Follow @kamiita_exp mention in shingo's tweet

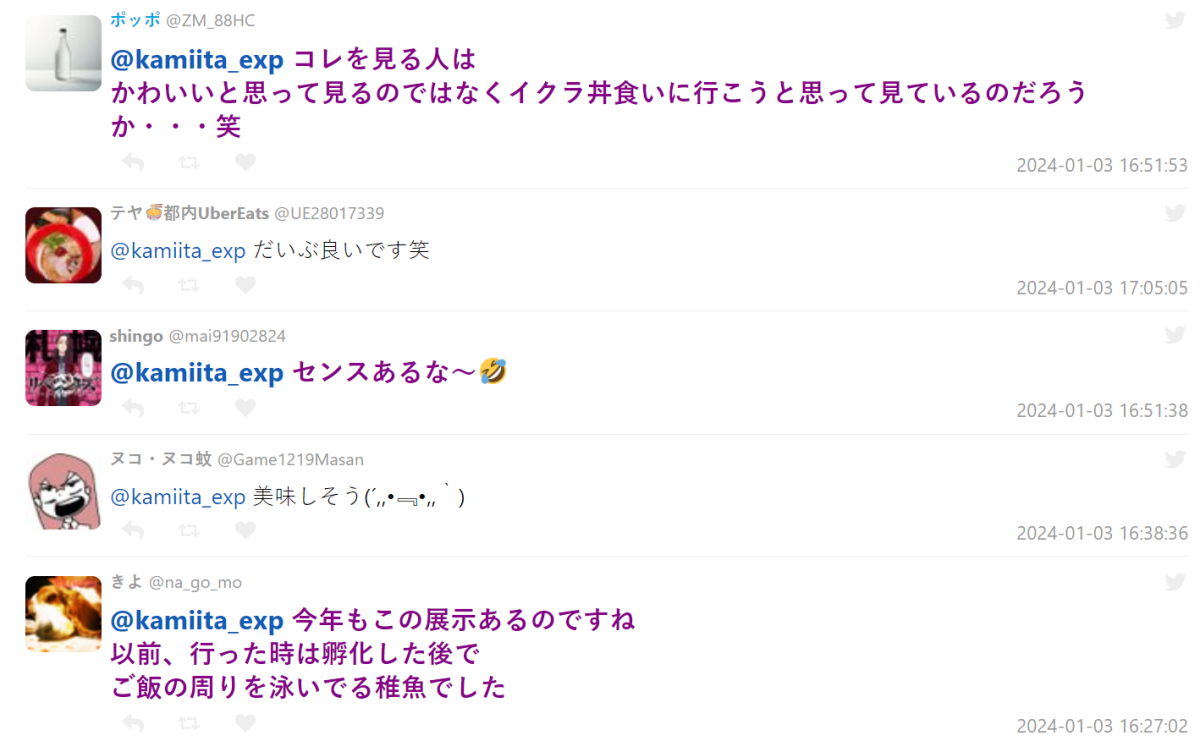(x=197, y=373)
